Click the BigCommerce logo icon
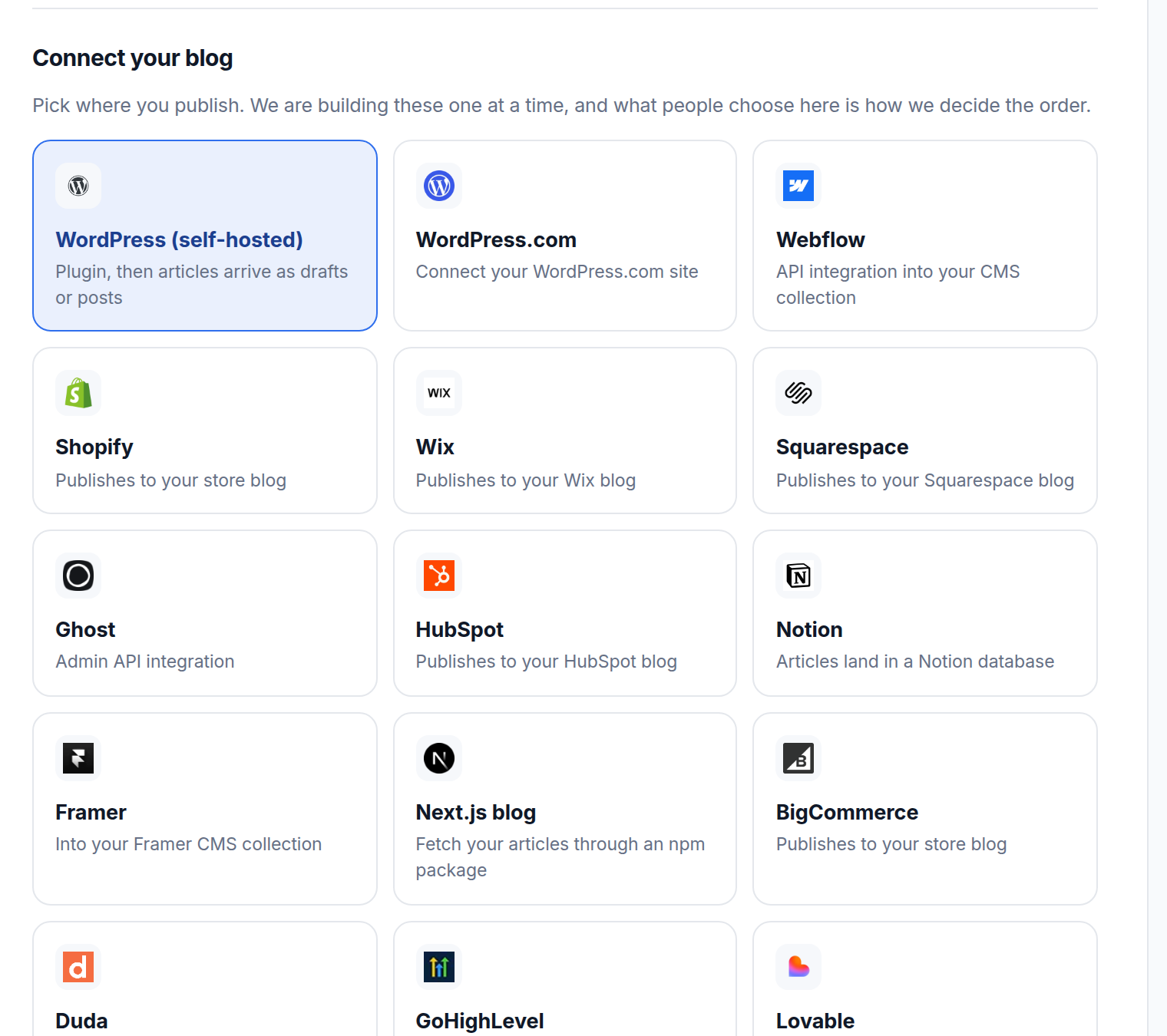Image resolution: width=1167 pixels, height=1036 pixels. (798, 758)
